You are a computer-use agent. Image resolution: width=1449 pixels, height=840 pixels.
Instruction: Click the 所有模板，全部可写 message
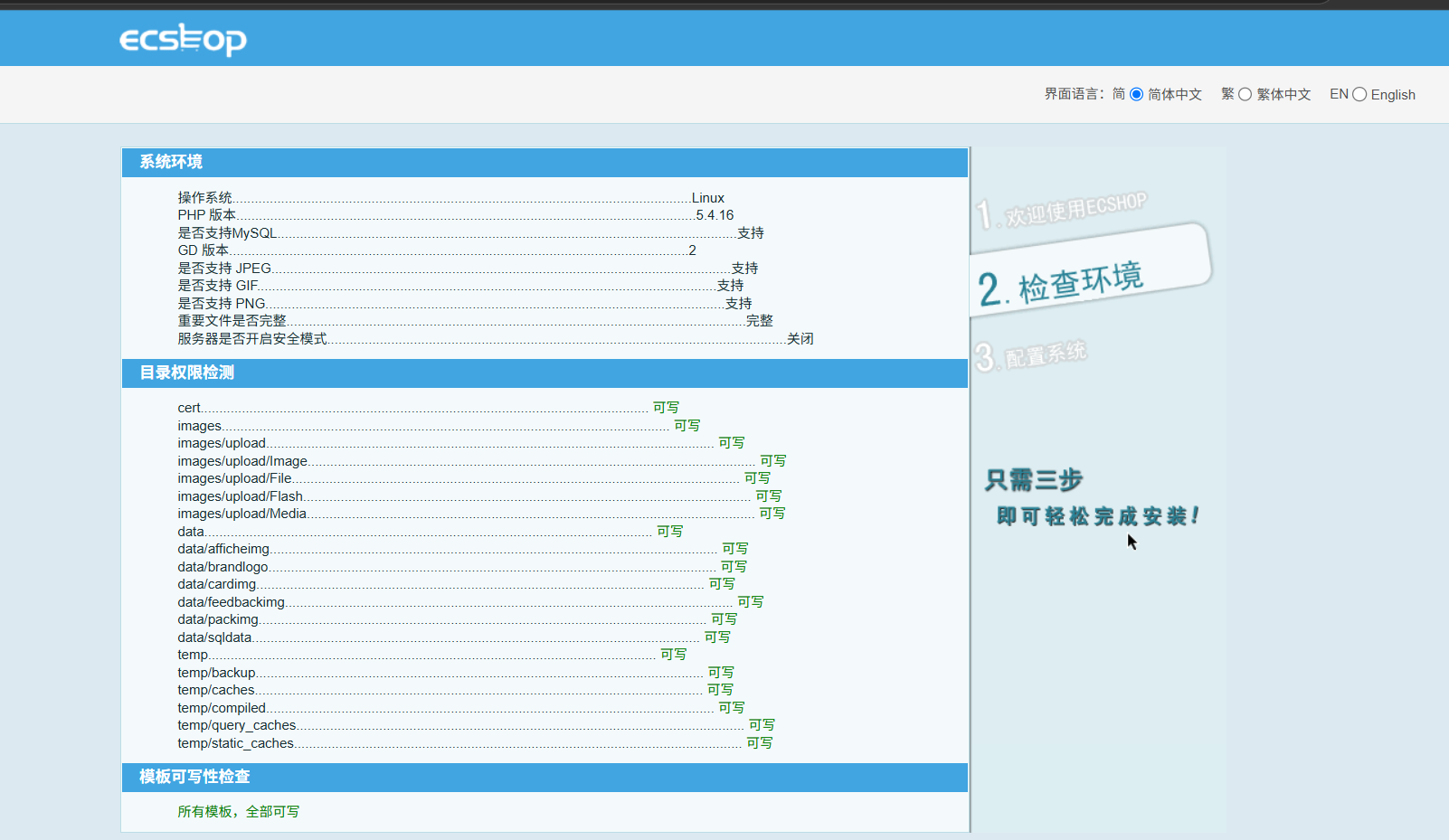click(238, 812)
